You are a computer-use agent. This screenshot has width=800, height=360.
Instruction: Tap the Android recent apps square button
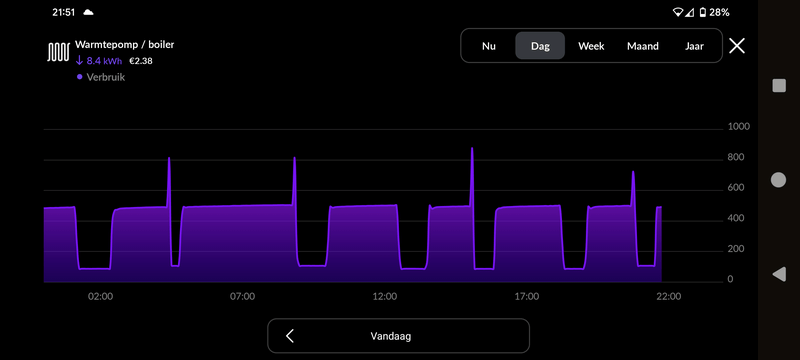779,86
